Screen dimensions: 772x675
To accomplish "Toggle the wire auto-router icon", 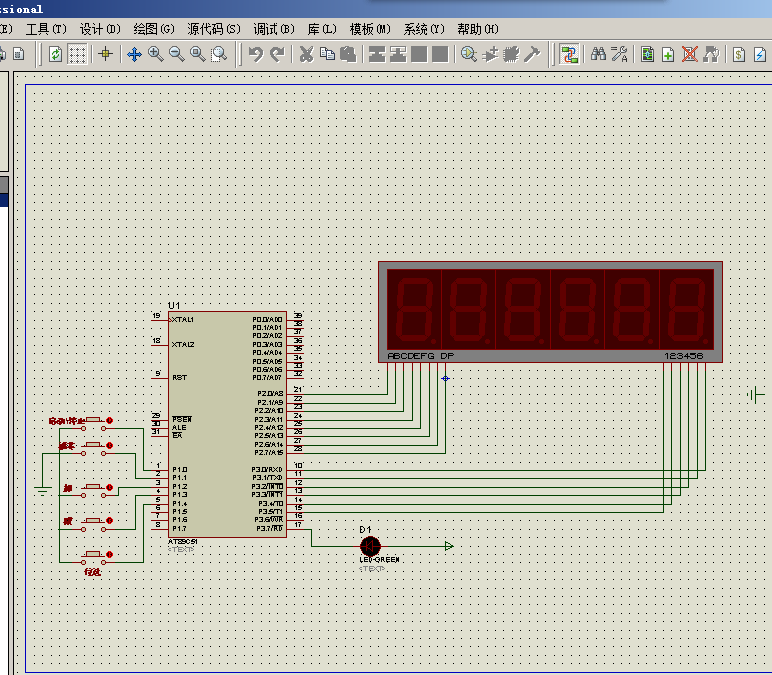I will pos(569,54).
